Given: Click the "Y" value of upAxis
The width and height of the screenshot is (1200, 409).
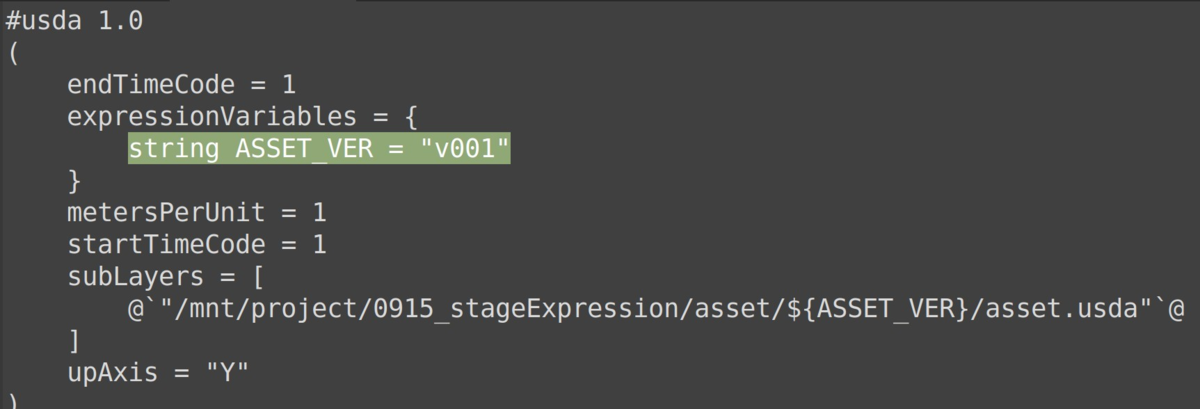Looking at the screenshot, I should coord(227,372).
